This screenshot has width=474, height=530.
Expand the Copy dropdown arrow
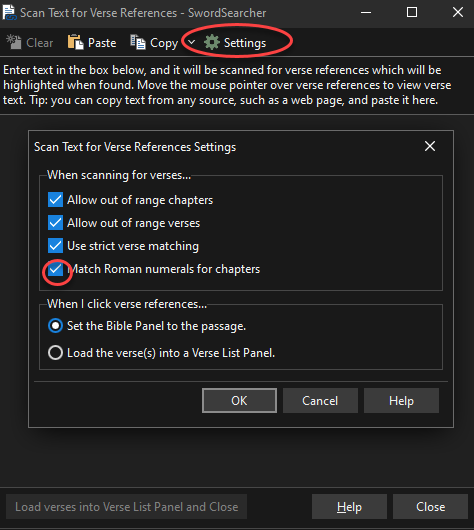point(191,42)
